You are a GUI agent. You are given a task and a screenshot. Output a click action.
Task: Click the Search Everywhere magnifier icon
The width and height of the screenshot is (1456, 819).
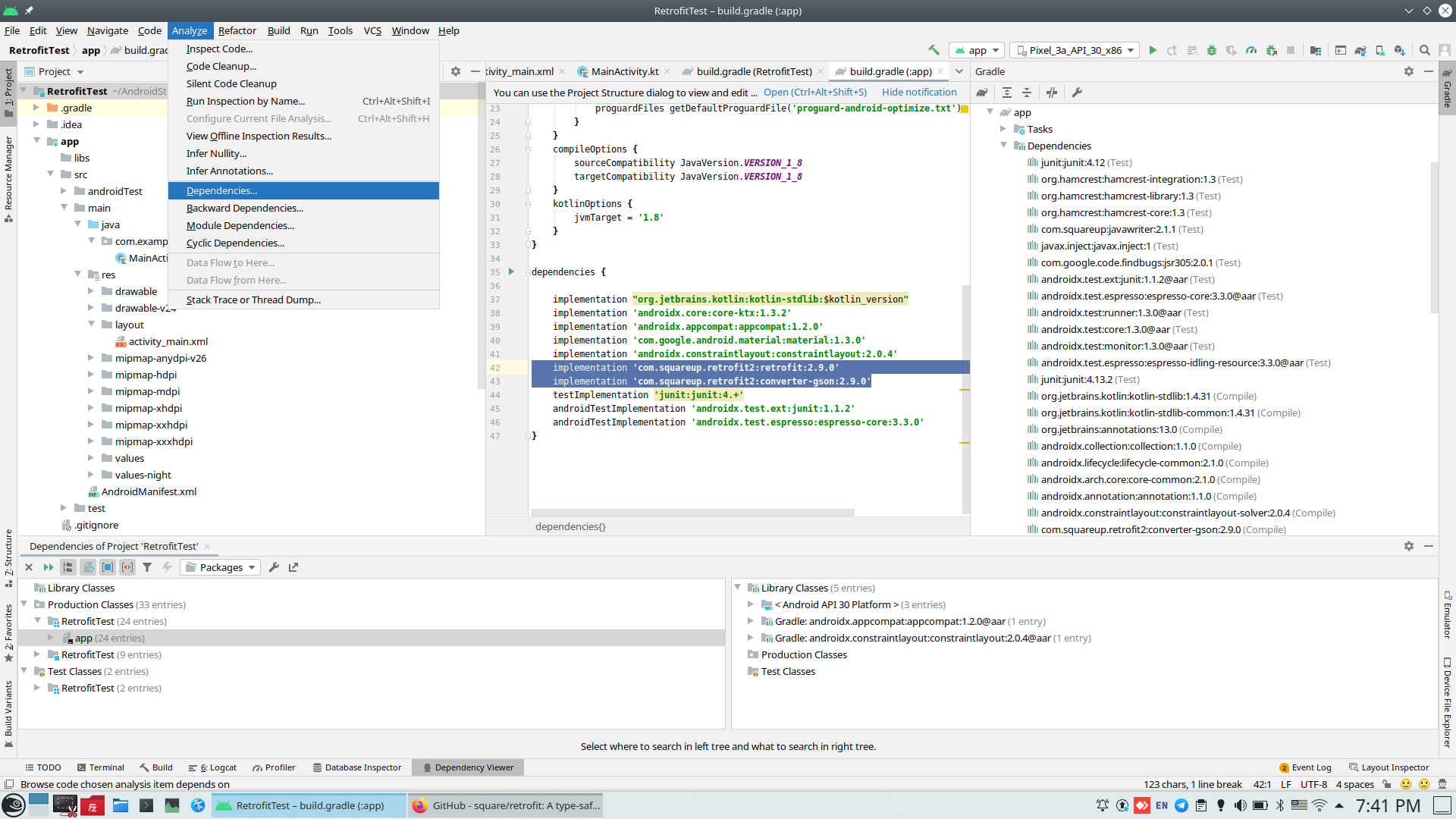point(1425,50)
